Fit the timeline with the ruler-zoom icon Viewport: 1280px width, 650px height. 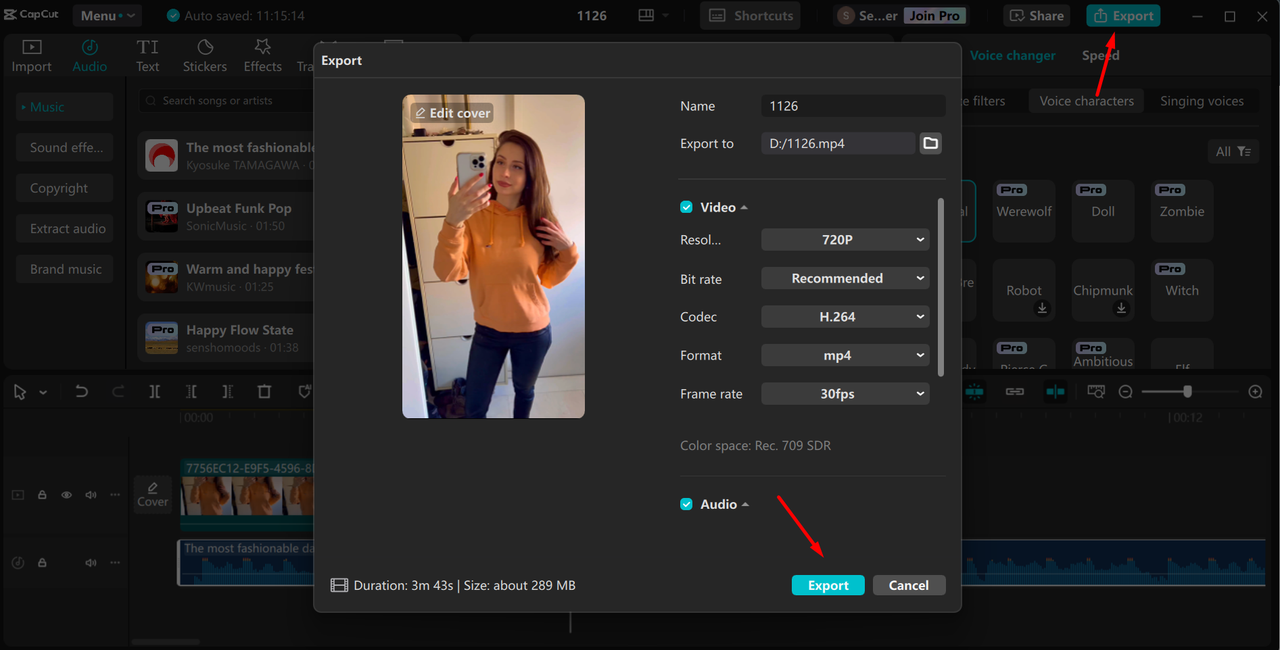click(x=1096, y=392)
